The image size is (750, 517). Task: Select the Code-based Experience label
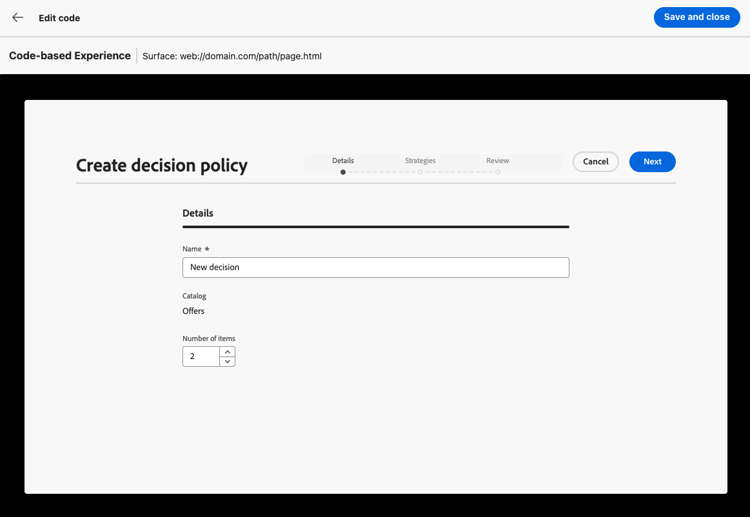[70, 55]
